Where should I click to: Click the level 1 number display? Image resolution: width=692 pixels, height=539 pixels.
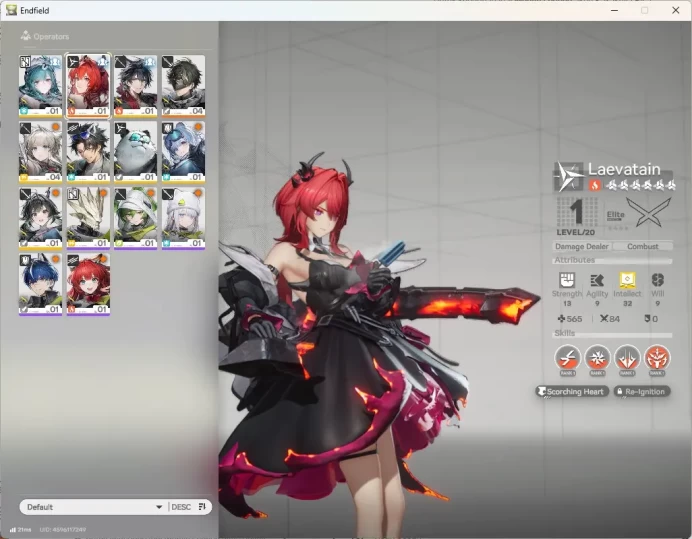coord(576,211)
